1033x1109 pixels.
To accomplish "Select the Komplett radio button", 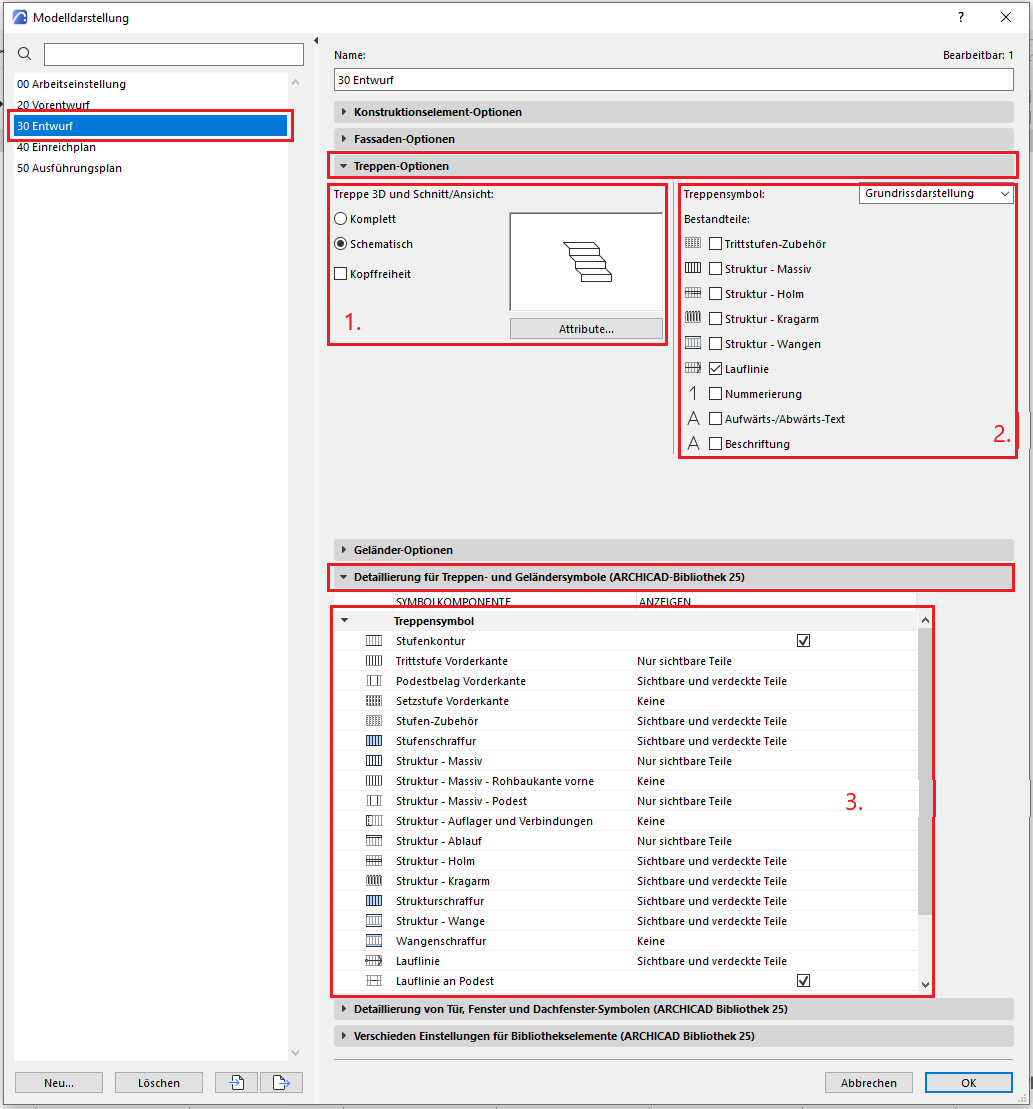I will 341,219.
